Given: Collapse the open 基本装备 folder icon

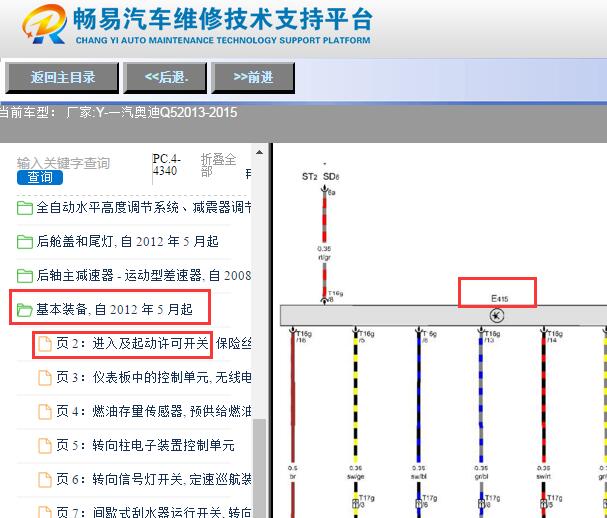Looking at the screenshot, I should (x=25, y=310).
